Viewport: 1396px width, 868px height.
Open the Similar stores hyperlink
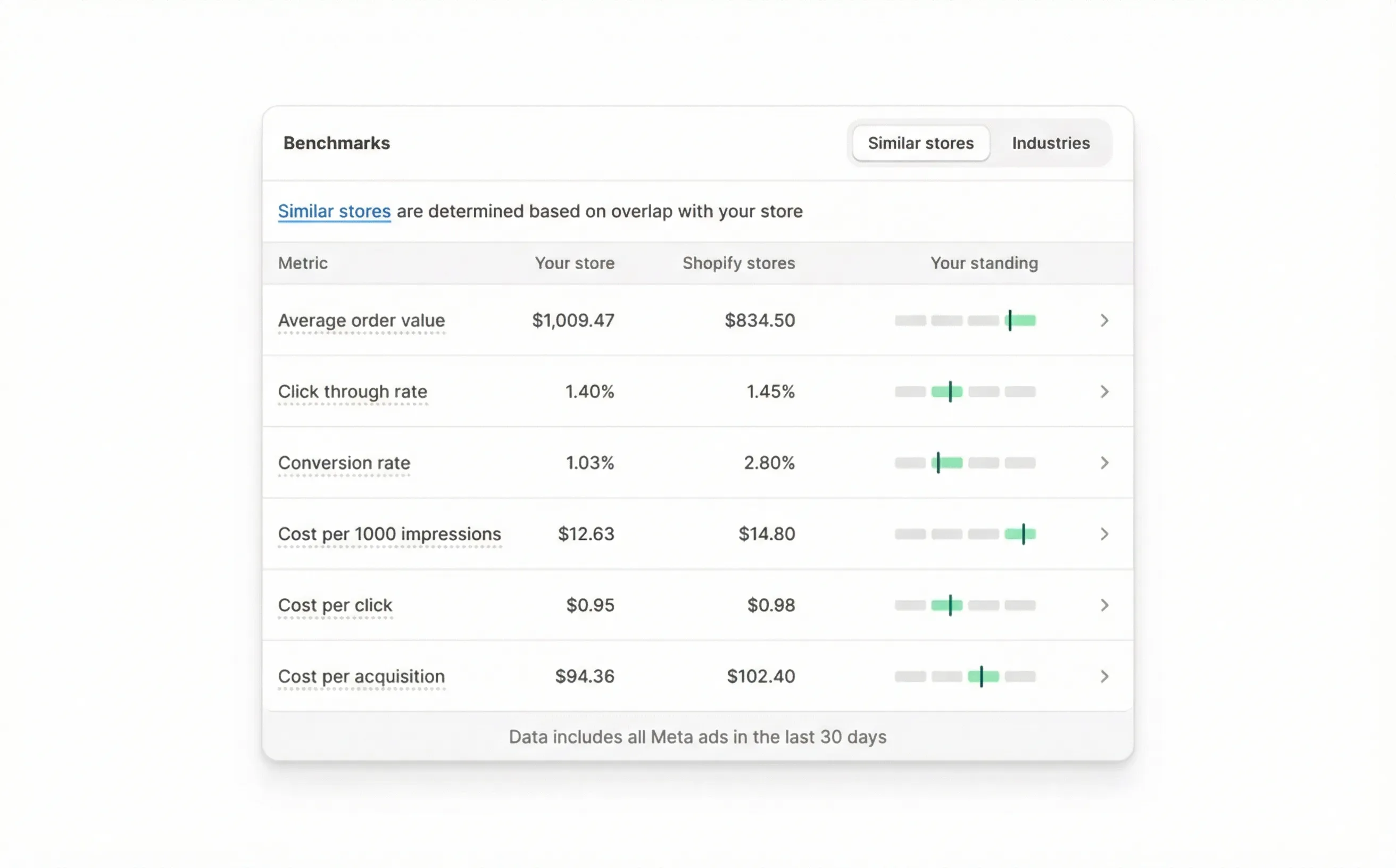pos(334,211)
